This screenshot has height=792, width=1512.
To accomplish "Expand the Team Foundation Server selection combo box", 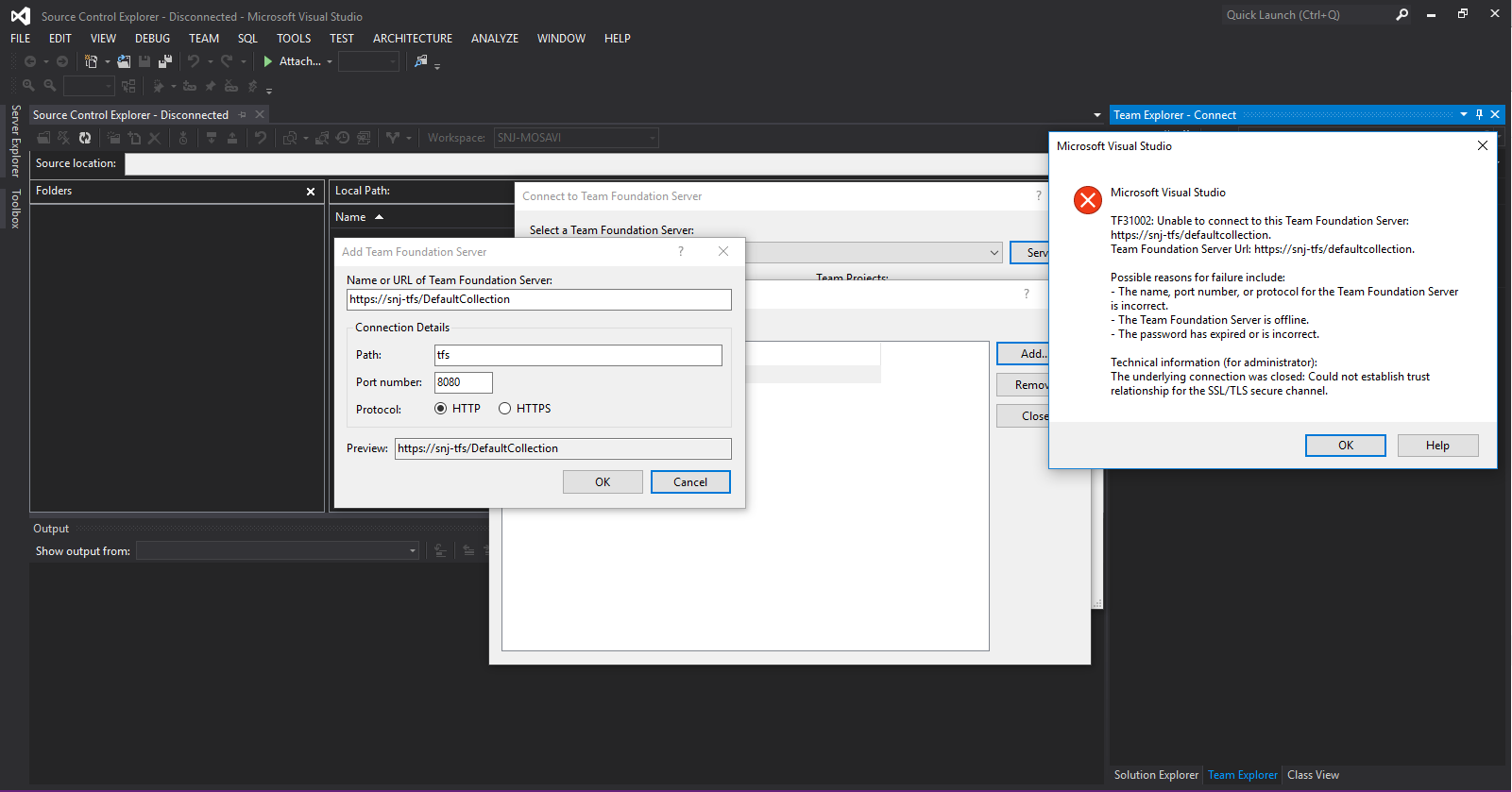I will [994, 253].
